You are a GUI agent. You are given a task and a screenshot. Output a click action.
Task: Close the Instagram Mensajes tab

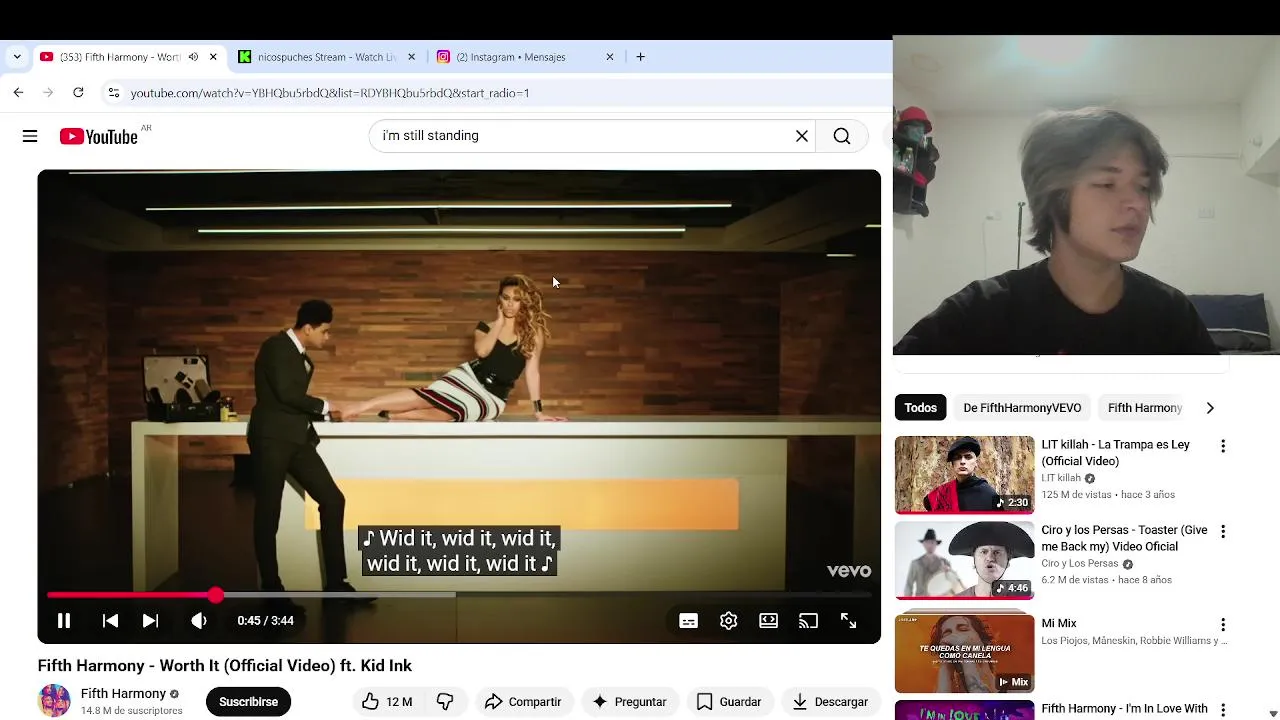[x=610, y=57]
